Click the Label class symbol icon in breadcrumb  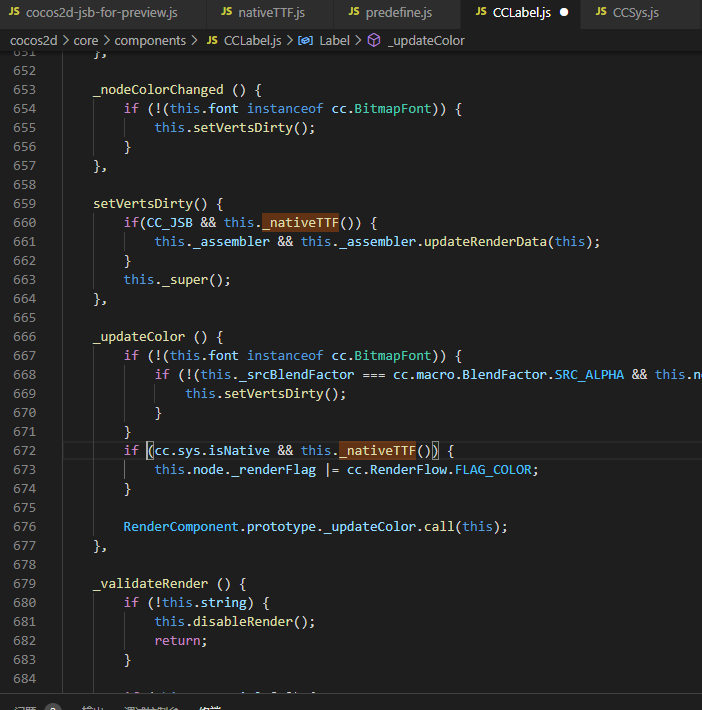[306, 41]
